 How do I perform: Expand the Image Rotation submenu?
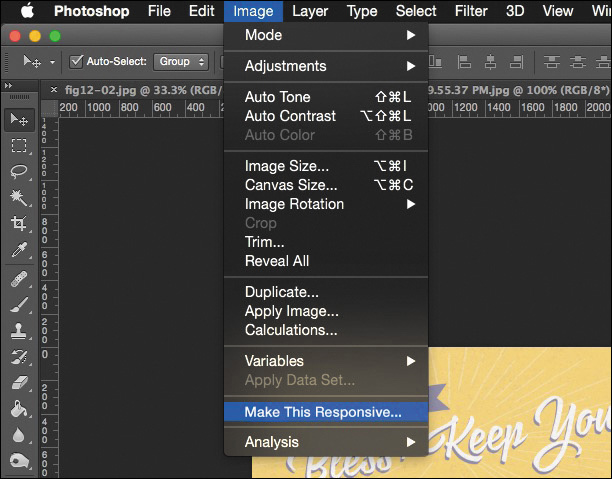click(326, 204)
